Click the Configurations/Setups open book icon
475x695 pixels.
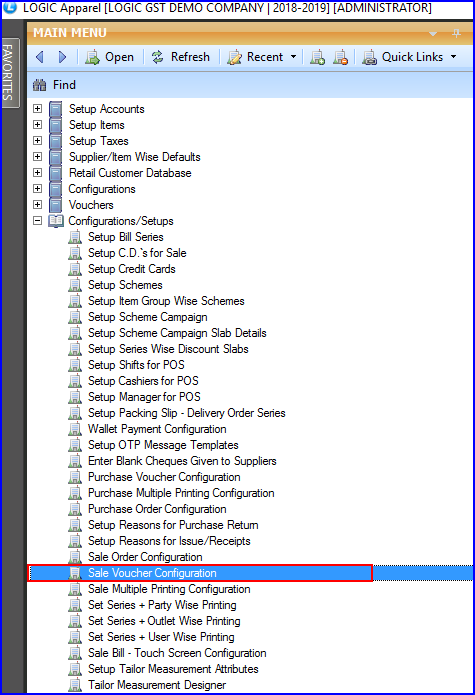pyautogui.click(x=56, y=221)
